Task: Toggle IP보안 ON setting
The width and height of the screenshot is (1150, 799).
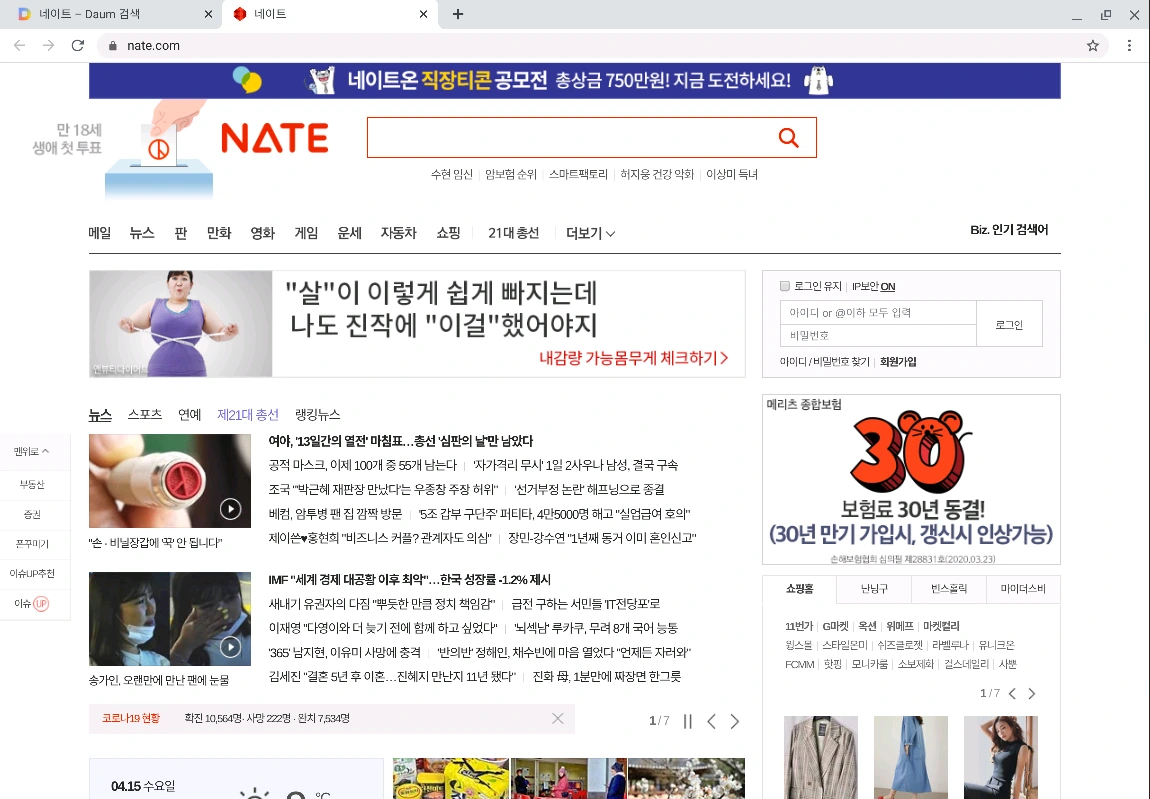Action: pyautogui.click(x=874, y=286)
